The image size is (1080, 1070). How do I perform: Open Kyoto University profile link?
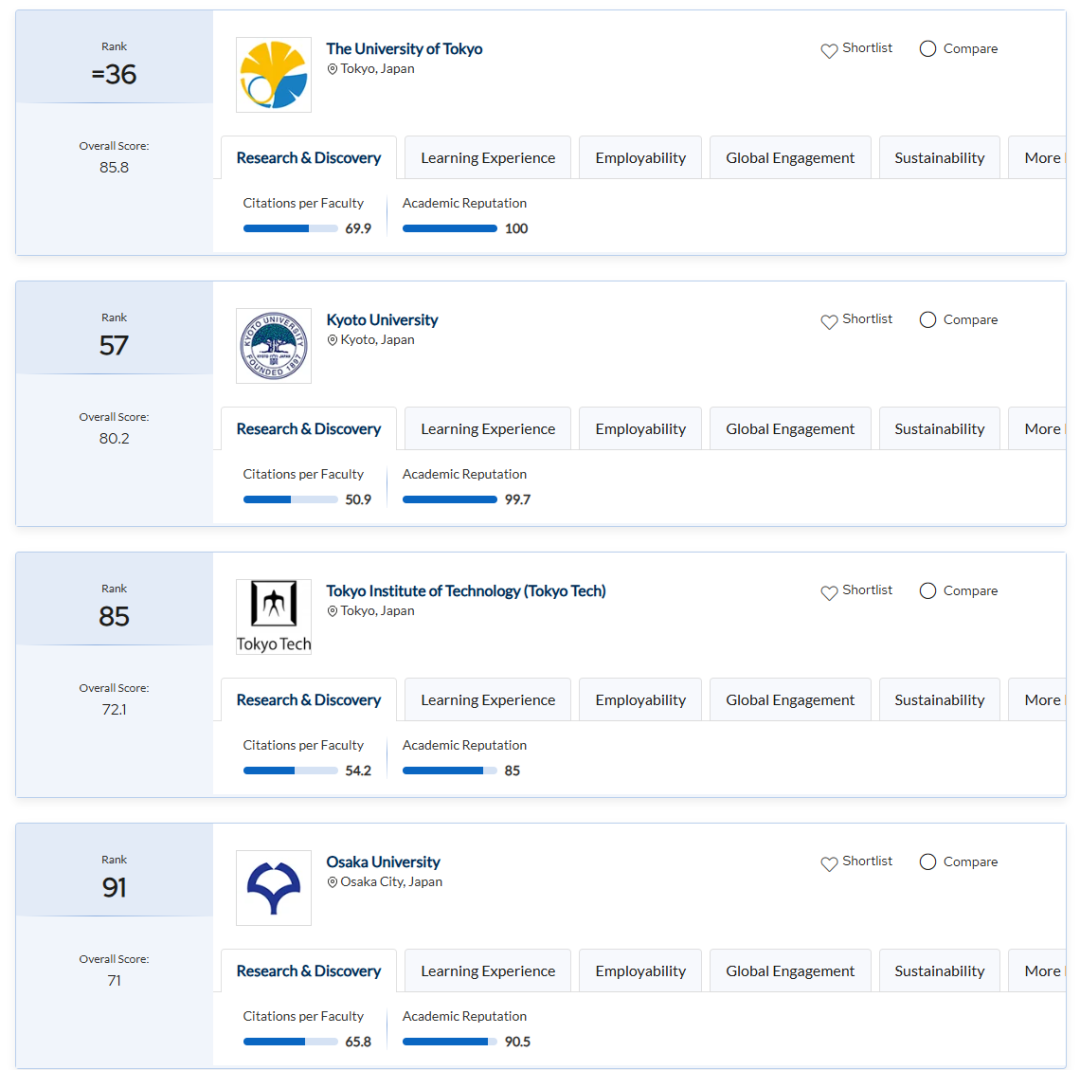coord(382,320)
